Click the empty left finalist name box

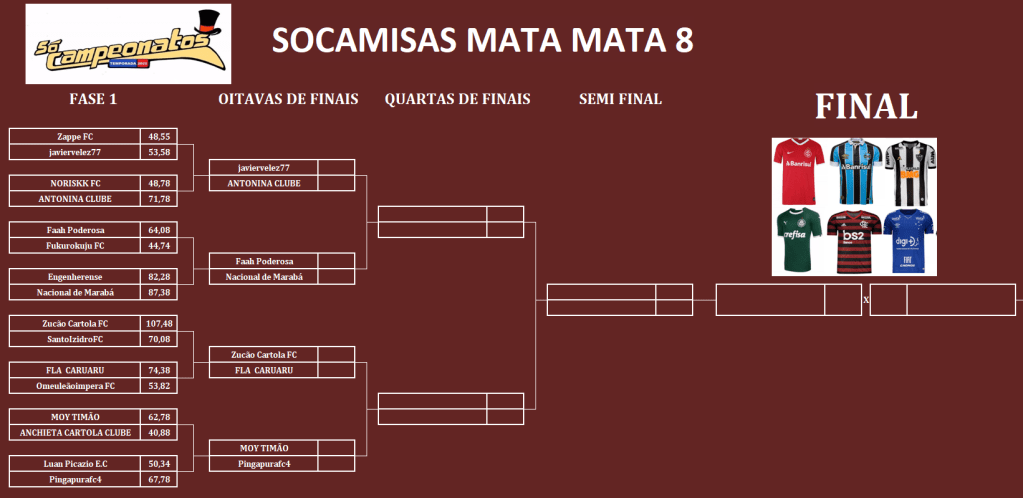tap(770, 299)
